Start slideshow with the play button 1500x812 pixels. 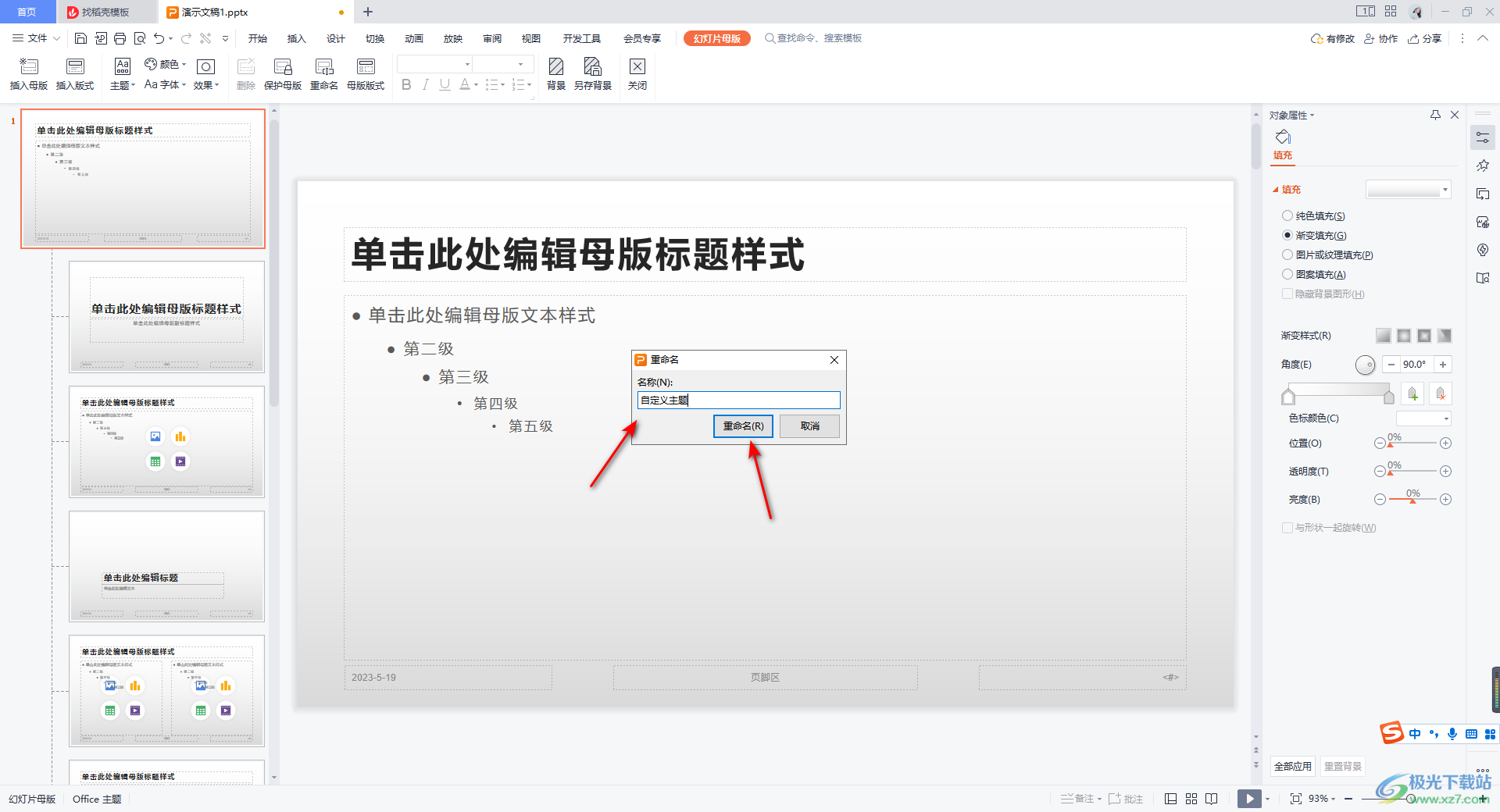[1249, 799]
